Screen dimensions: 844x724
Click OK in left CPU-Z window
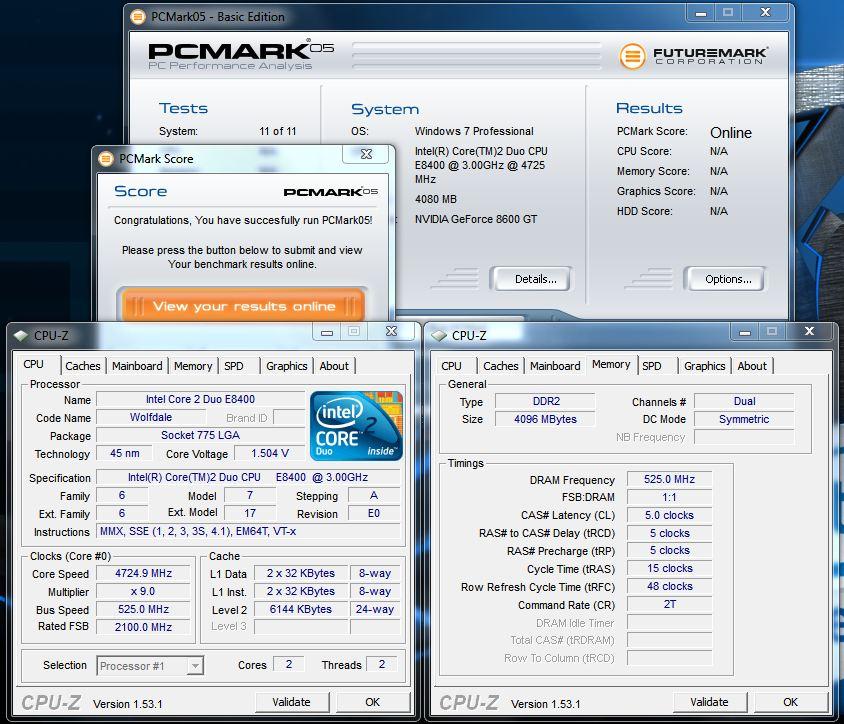[372, 702]
